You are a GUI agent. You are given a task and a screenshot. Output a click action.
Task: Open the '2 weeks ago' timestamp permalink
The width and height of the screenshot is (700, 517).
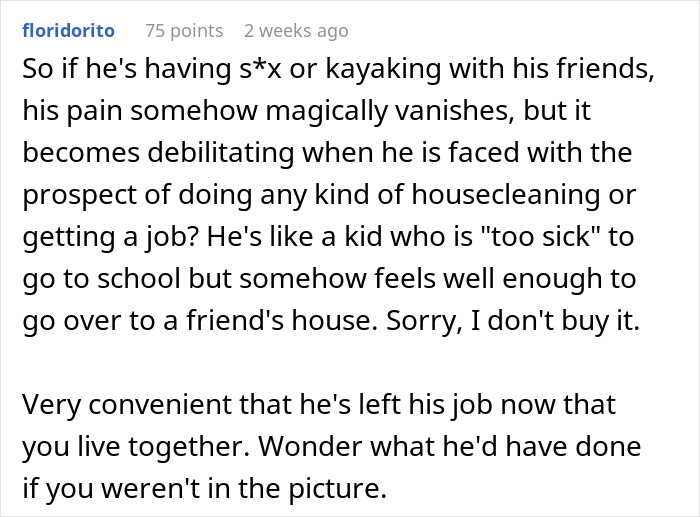pyautogui.click(x=296, y=31)
